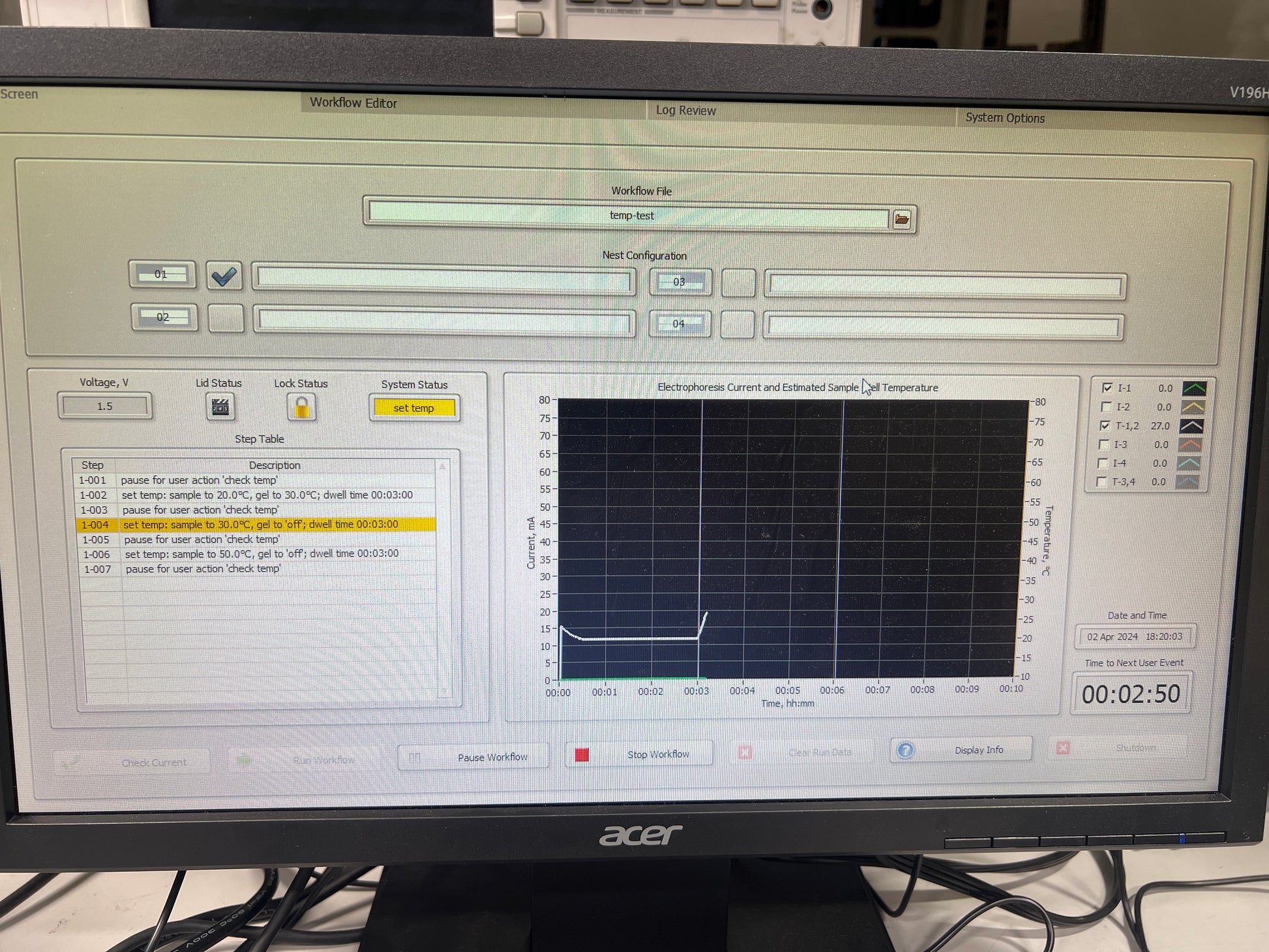The width and height of the screenshot is (1269, 952).
Task: Click the Voltage value field showing 1.5
Action: pyautogui.click(x=104, y=406)
